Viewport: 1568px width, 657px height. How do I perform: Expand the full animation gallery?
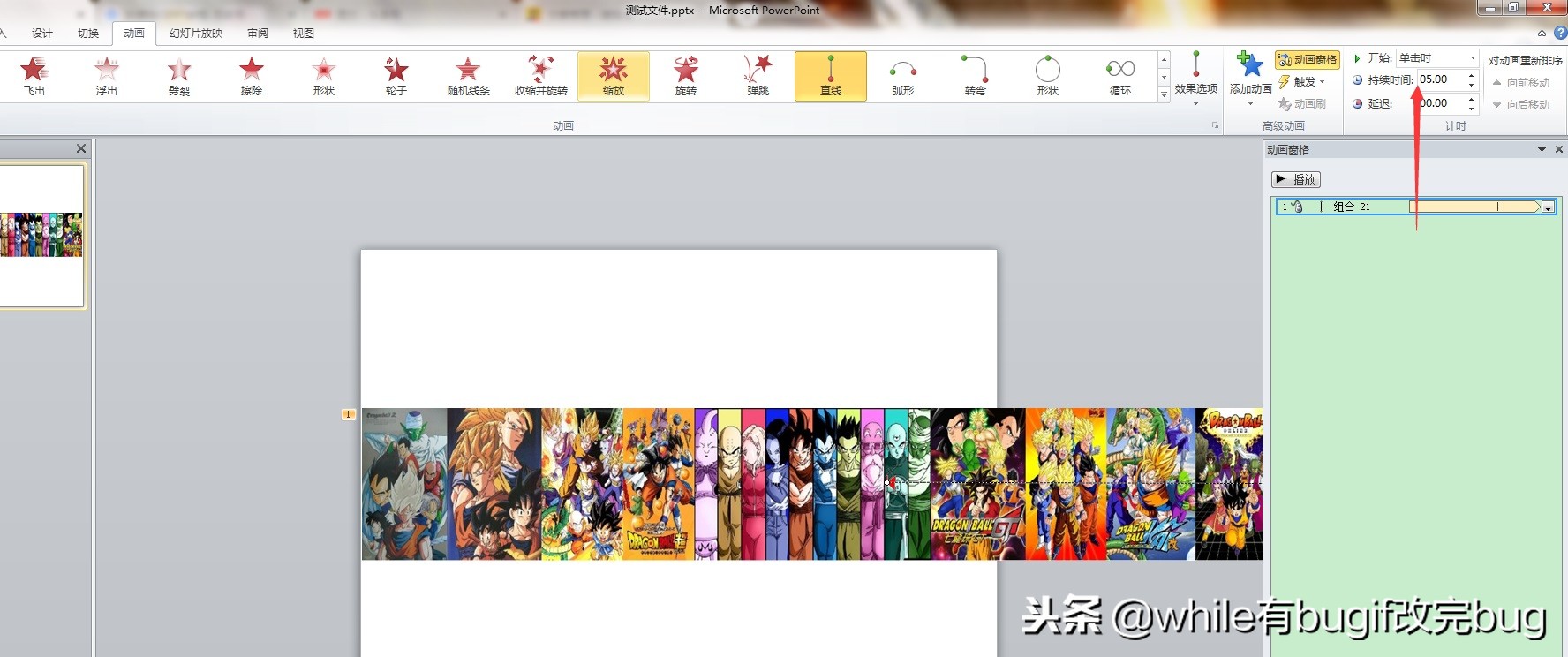click(1165, 94)
